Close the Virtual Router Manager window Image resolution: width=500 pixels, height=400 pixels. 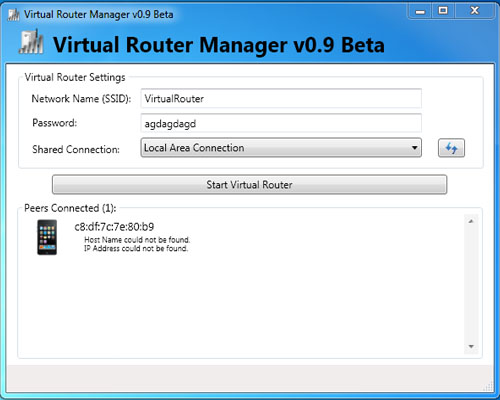click(x=475, y=11)
